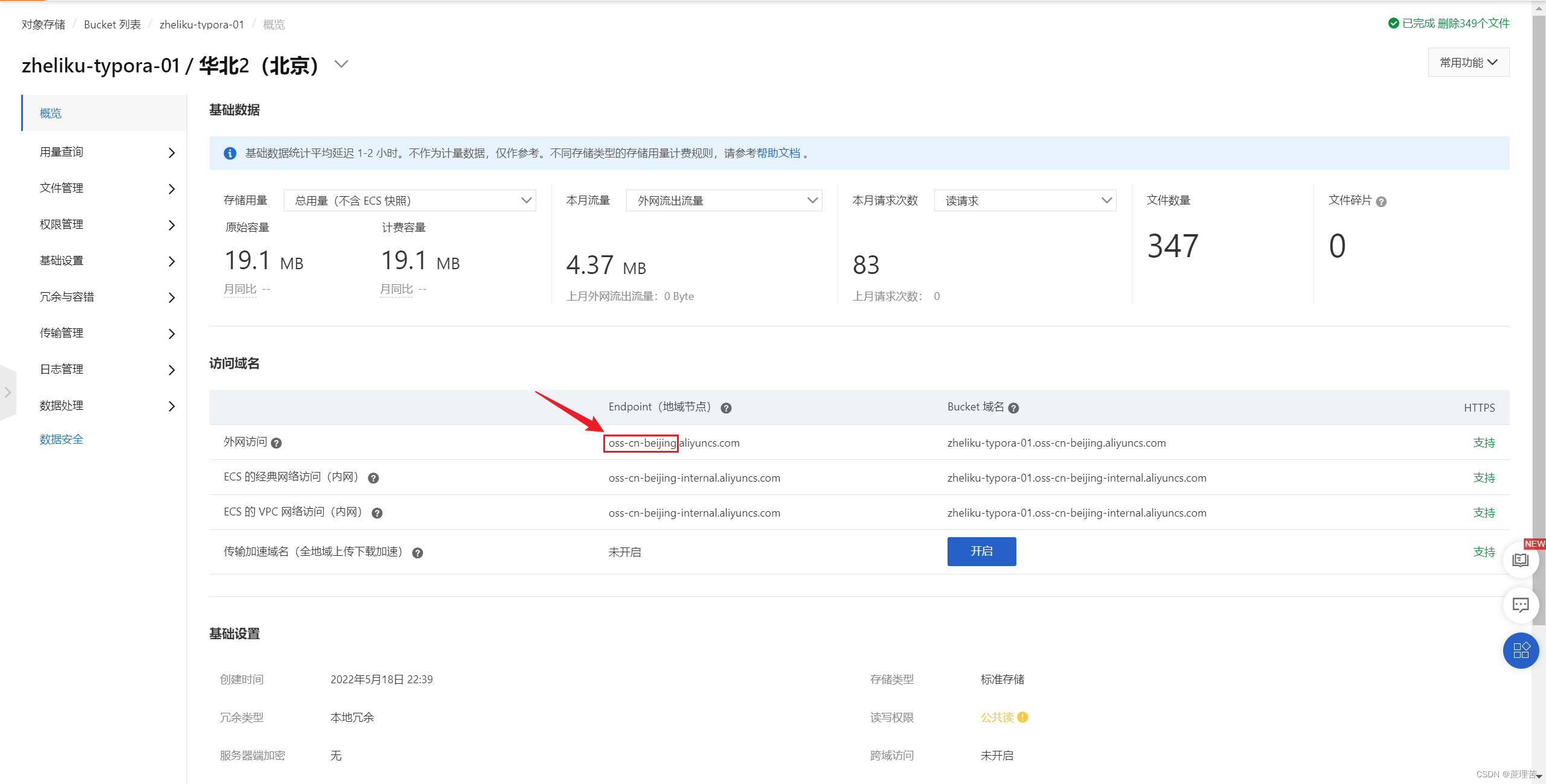Click help icon beside 外网访问
Viewport: 1546px width, 784px height.
tap(277, 443)
